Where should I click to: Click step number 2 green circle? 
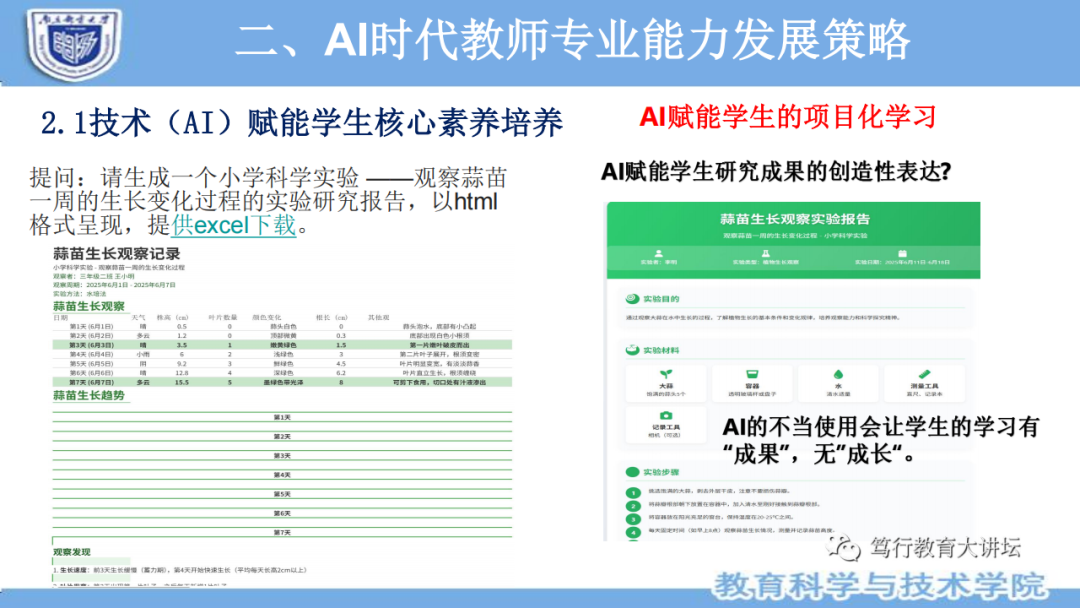[x=633, y=506]
